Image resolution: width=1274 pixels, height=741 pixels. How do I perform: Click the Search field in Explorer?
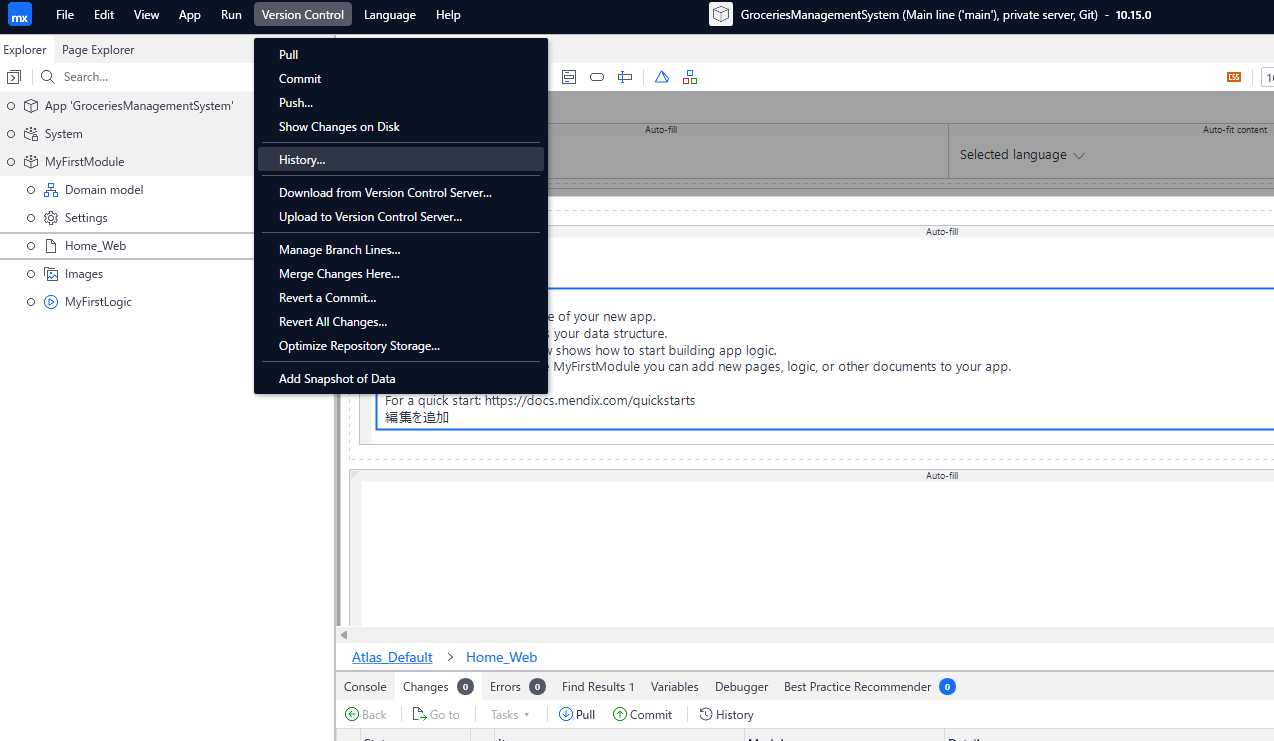120,76
